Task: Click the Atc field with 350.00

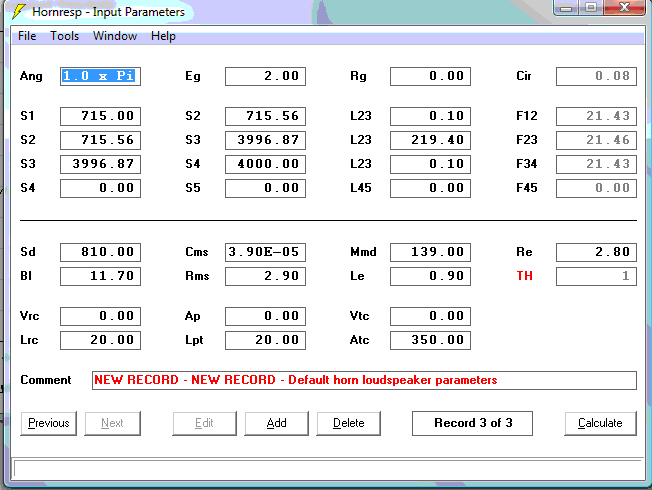Action: point(430,341)
